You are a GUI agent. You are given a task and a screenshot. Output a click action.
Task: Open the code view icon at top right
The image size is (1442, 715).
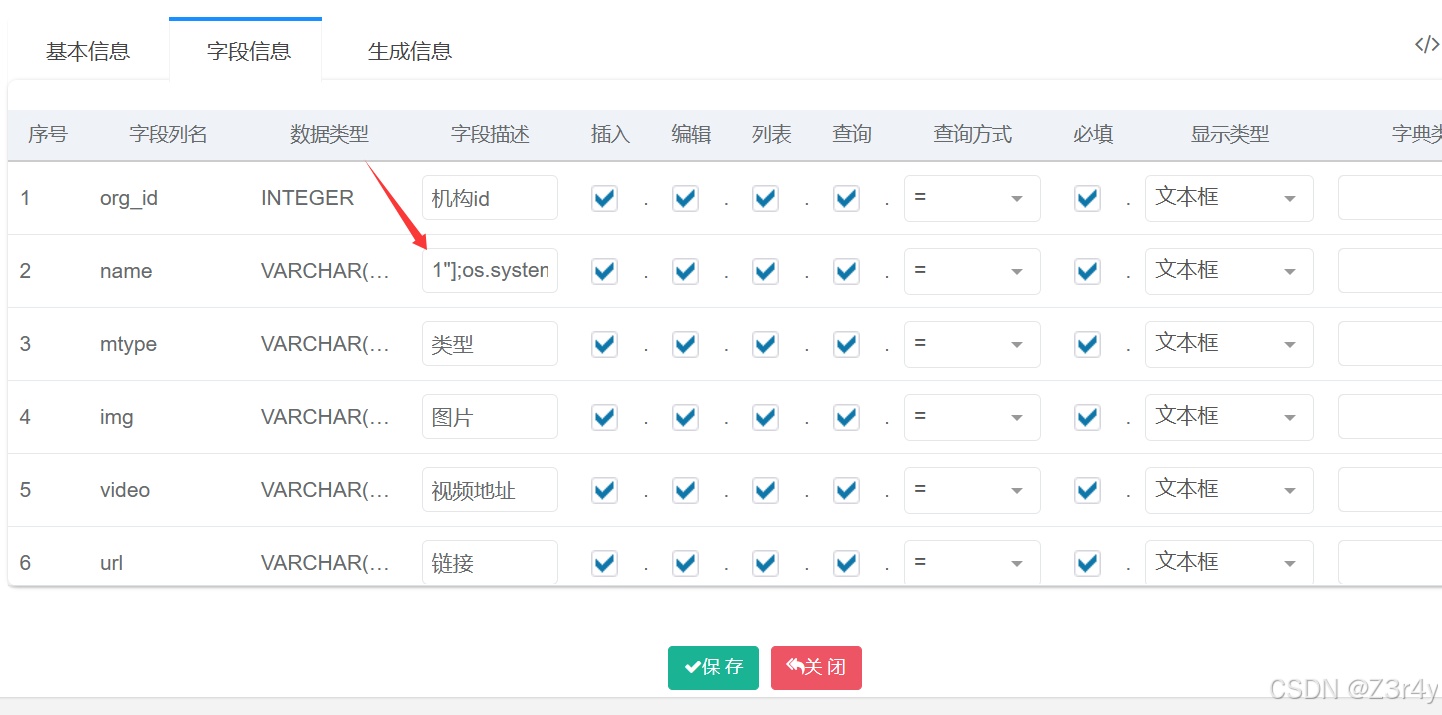click(x=1427, y=45)
